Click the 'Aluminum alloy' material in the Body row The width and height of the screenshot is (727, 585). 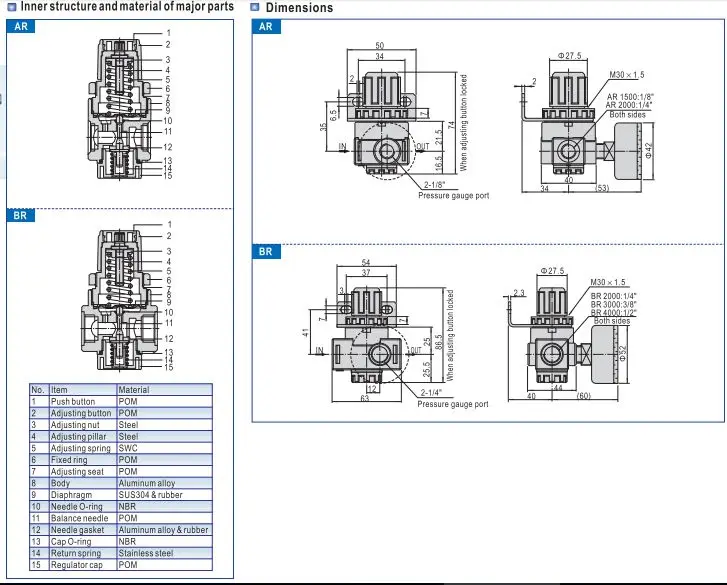[164, 483]
